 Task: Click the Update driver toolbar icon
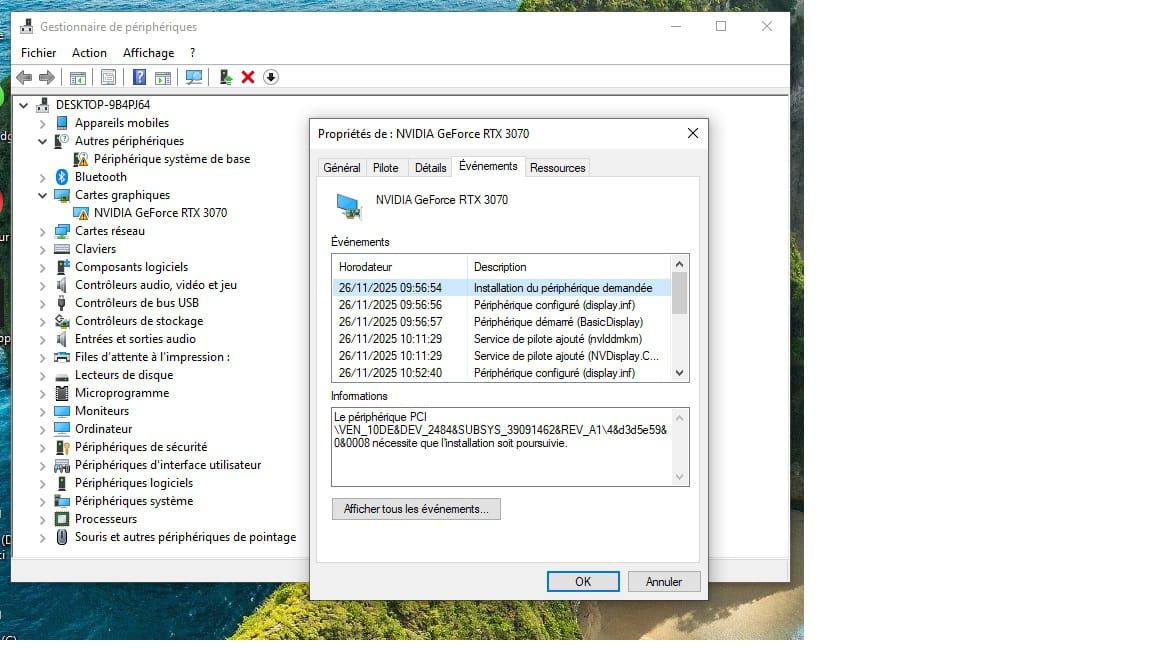[226, 77]
